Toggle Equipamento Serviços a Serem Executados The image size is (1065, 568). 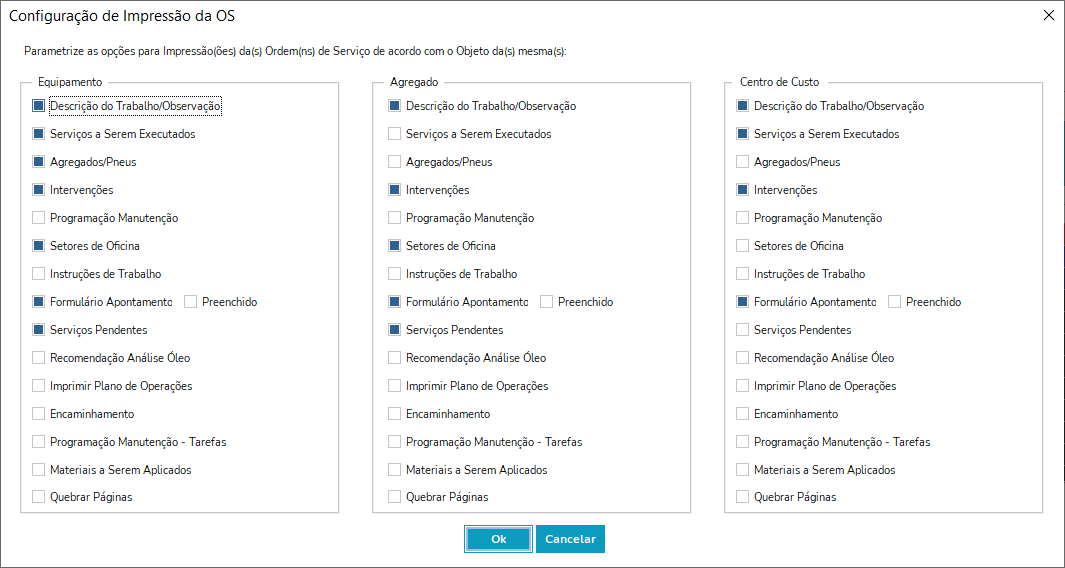tap(39, 134)
